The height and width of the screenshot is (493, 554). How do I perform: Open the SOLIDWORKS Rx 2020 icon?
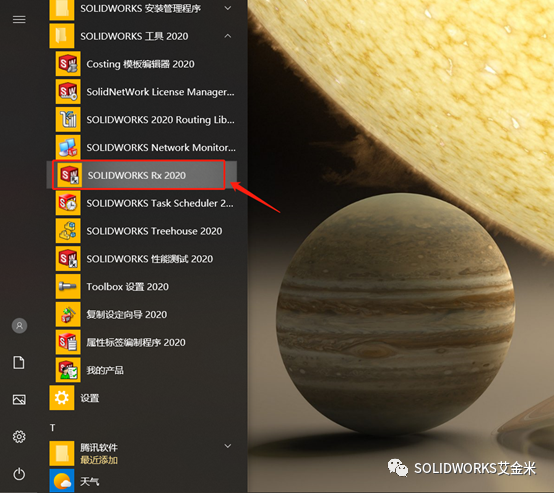69,175
